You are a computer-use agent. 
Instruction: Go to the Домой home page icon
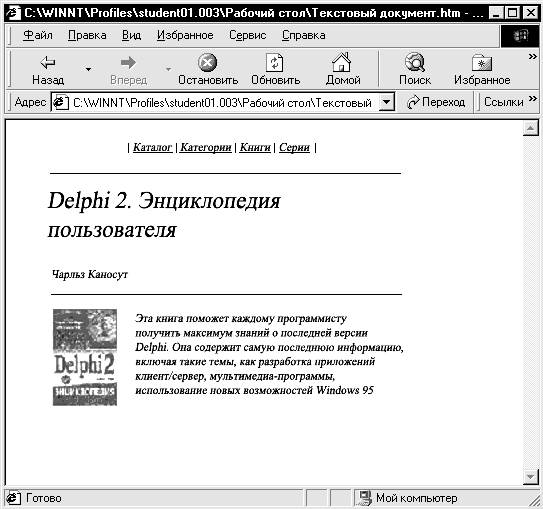click(x=342, y=62)
